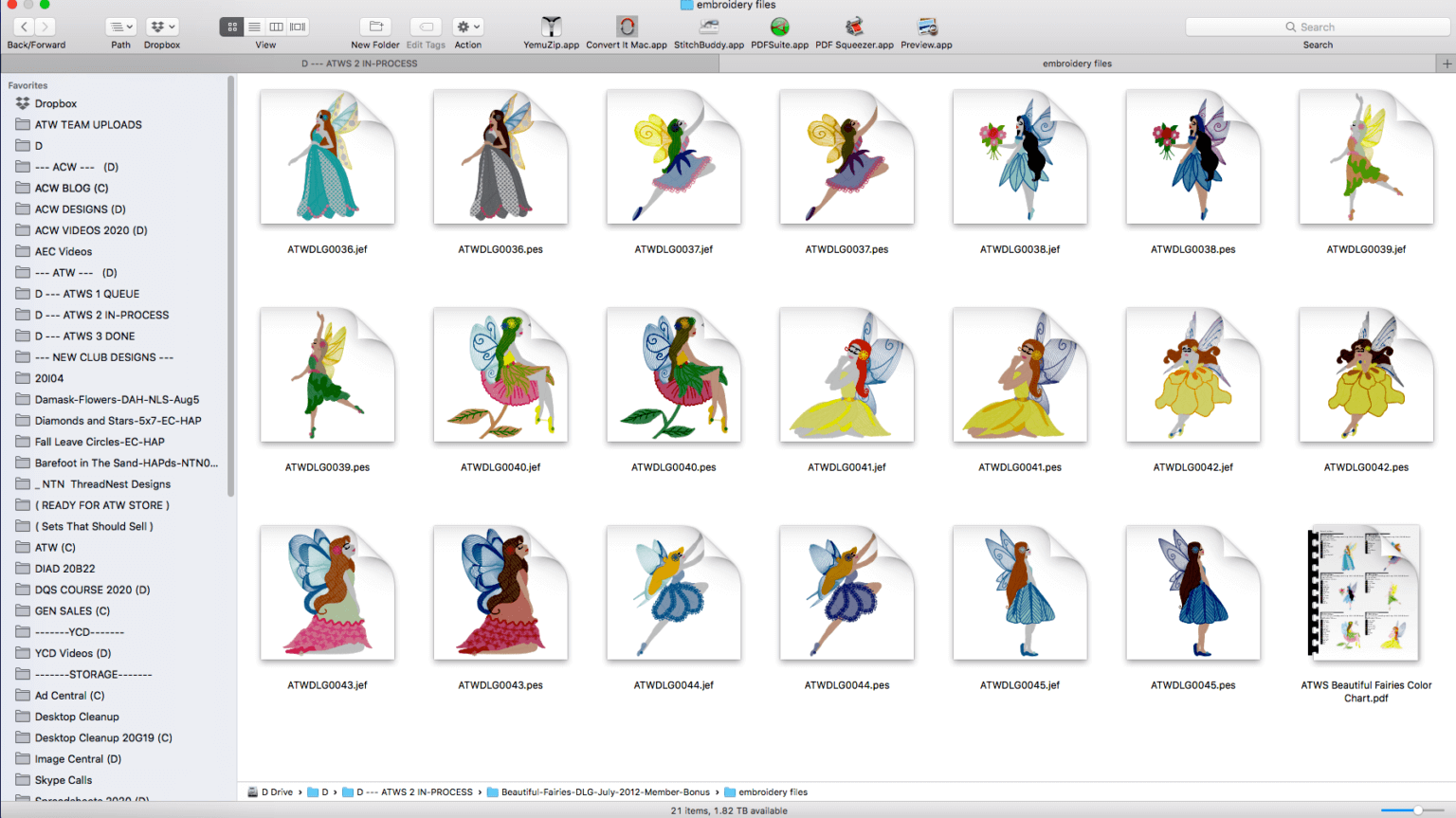
Task: Launch Convert It Mac from the toolbar
Action: click(627, 28)
